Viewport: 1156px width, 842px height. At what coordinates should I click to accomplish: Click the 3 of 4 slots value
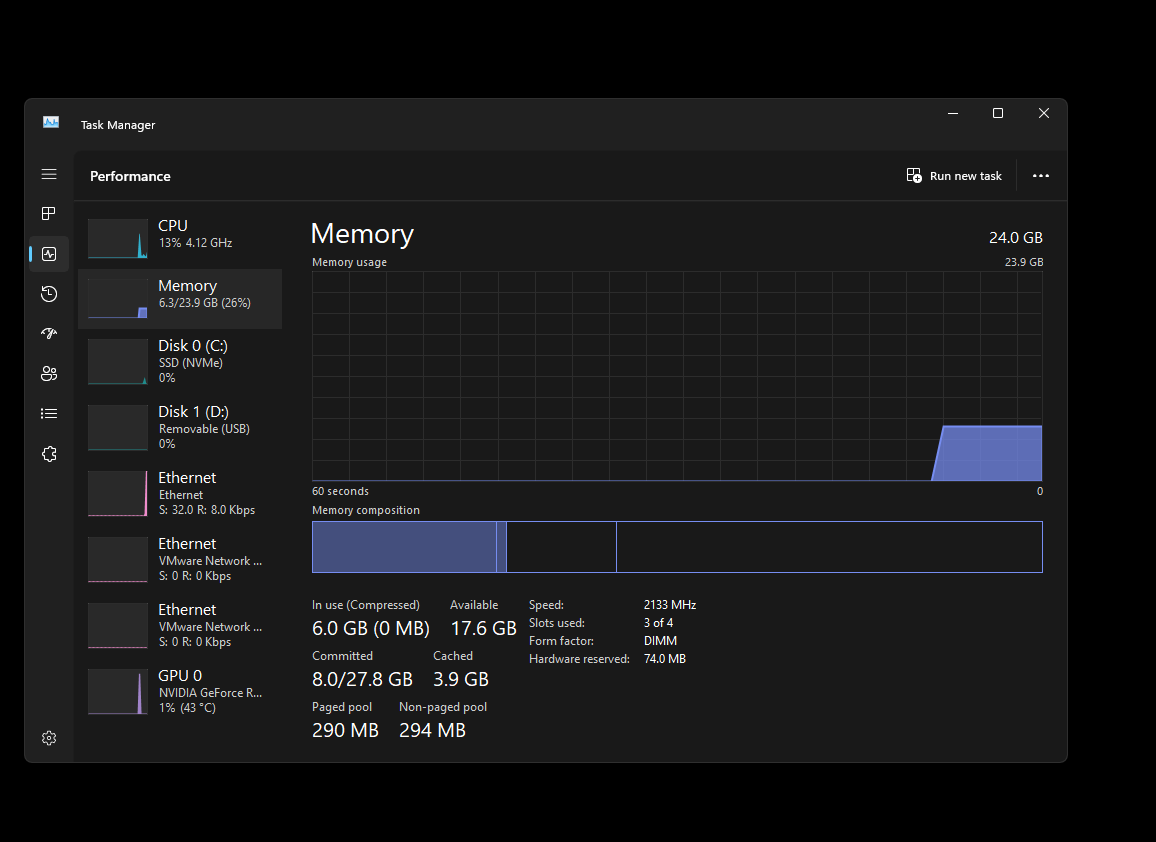pos(658,623)
